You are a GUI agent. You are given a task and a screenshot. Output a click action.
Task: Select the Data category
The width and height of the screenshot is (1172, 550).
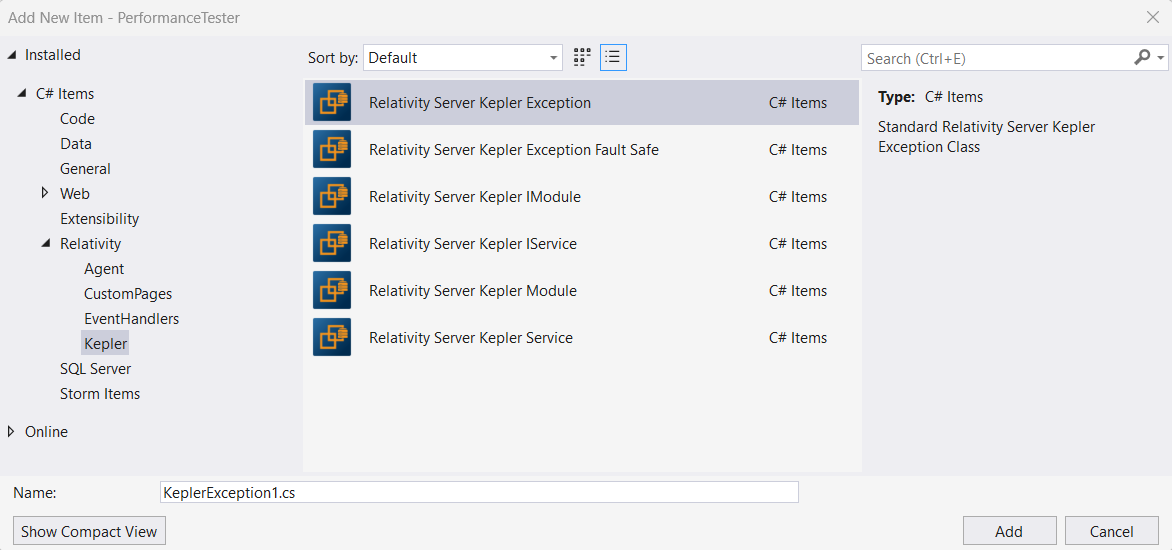click(75, 143)
